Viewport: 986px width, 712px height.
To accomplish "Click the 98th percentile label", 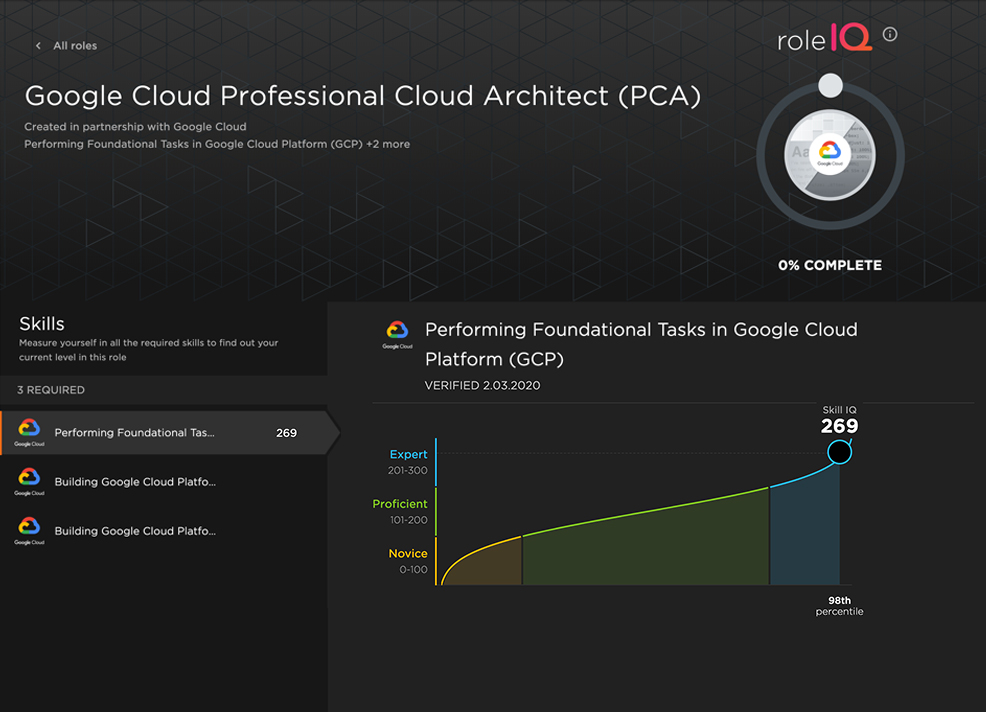I will [839, 605].
